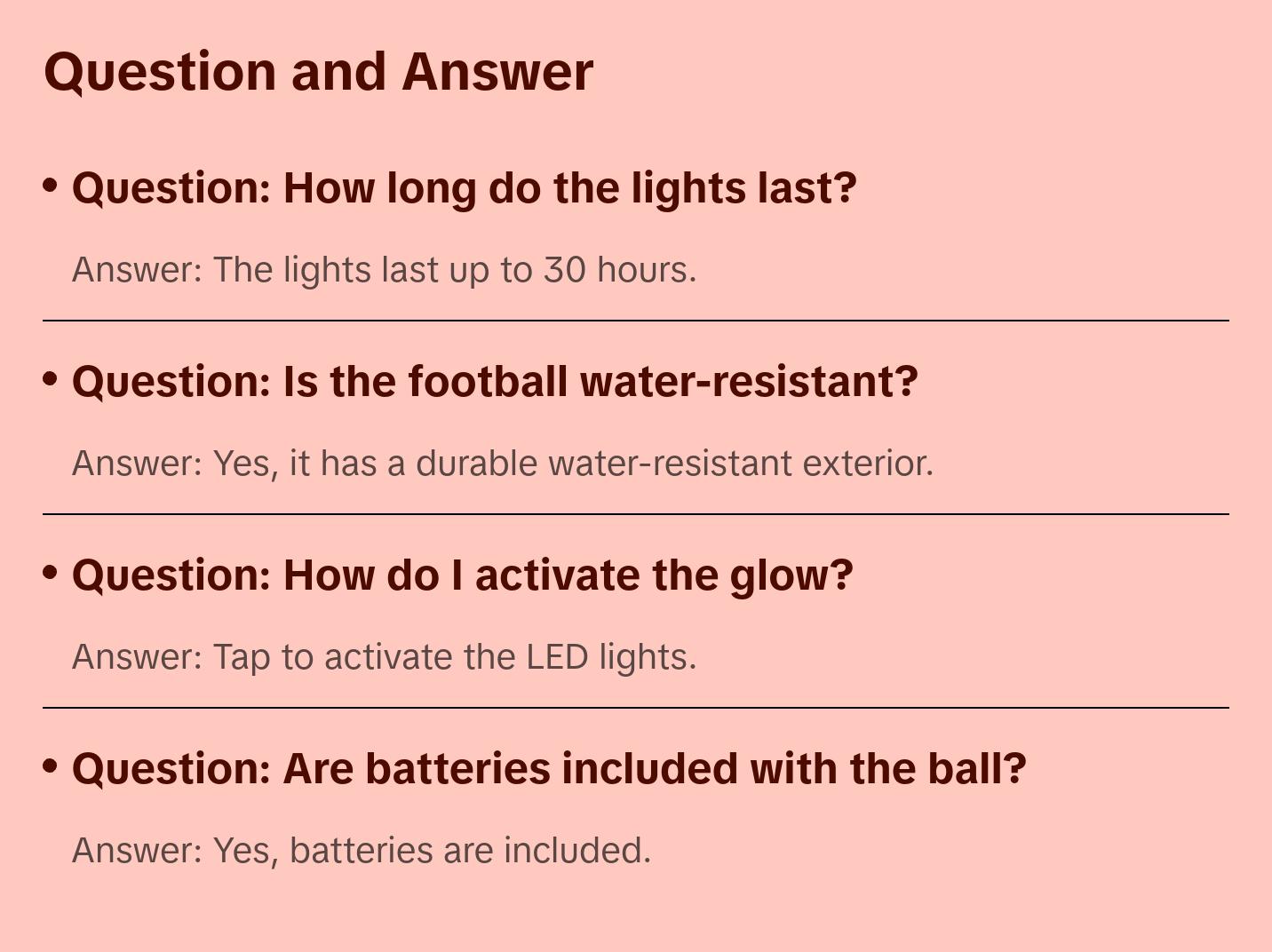Select the answer "Tap to activate the LED lights."
The width and height of the screenshot is (1272, 952).
coord(384,657)
